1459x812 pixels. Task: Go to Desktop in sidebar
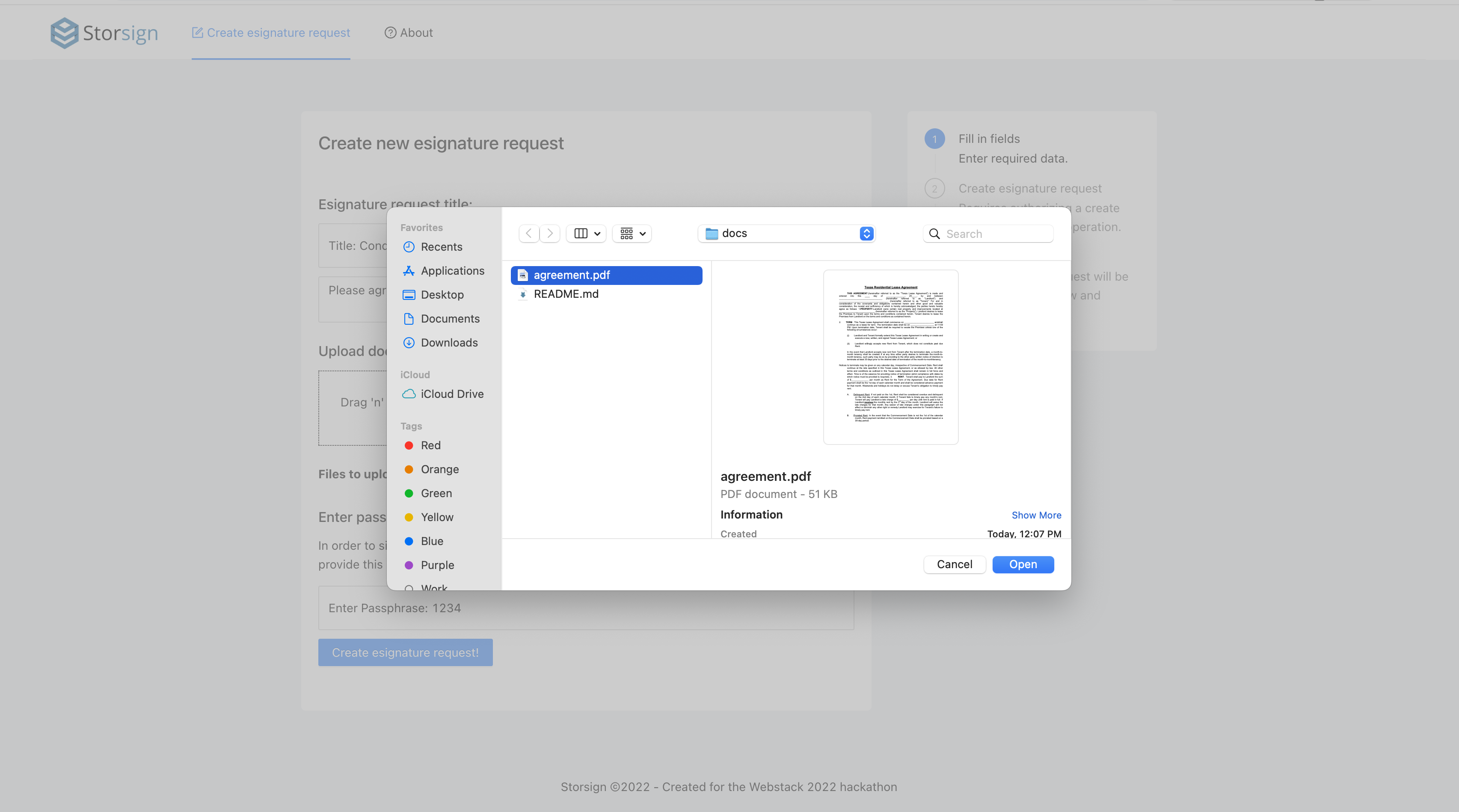(441, 294)
